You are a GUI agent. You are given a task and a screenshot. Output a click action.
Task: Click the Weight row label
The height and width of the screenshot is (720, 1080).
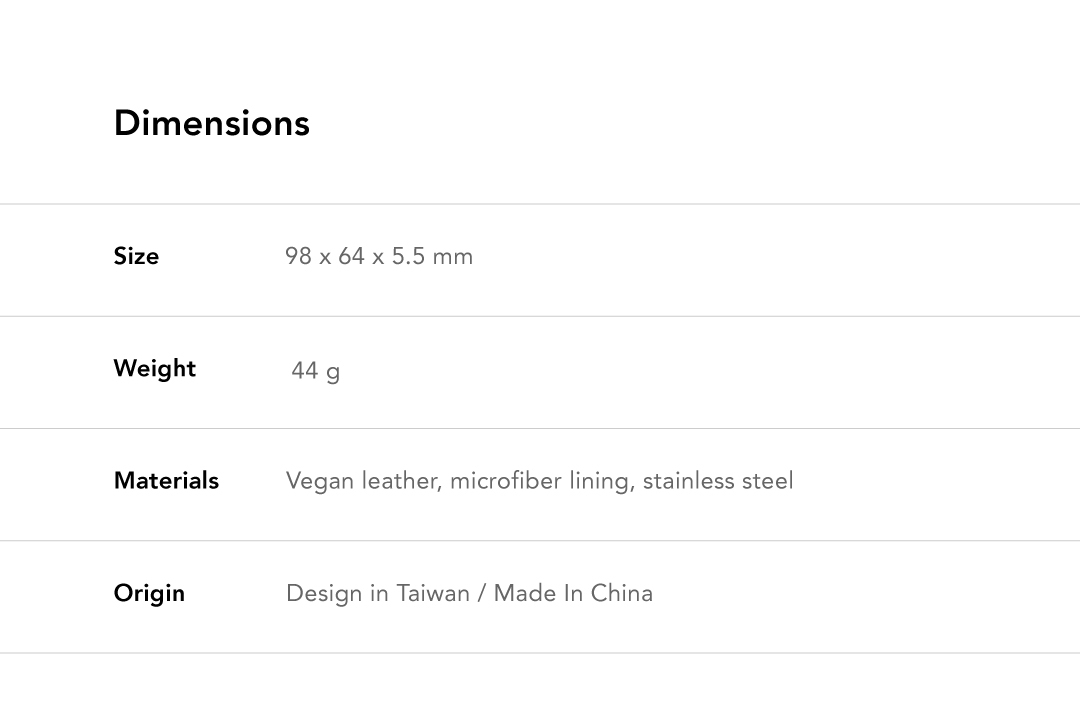pyautogui.click(x=155, y=368)
